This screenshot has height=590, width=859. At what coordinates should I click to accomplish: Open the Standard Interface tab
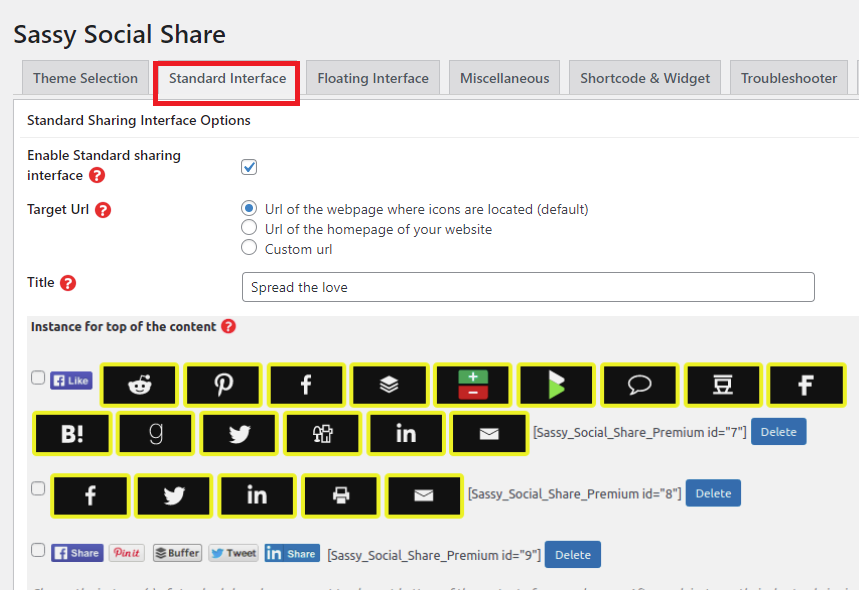point(227,78)
